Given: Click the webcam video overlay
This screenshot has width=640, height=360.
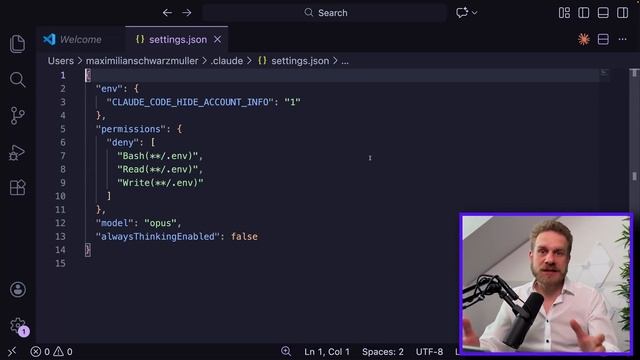Looking at the screenshot, I should (546, 283).
